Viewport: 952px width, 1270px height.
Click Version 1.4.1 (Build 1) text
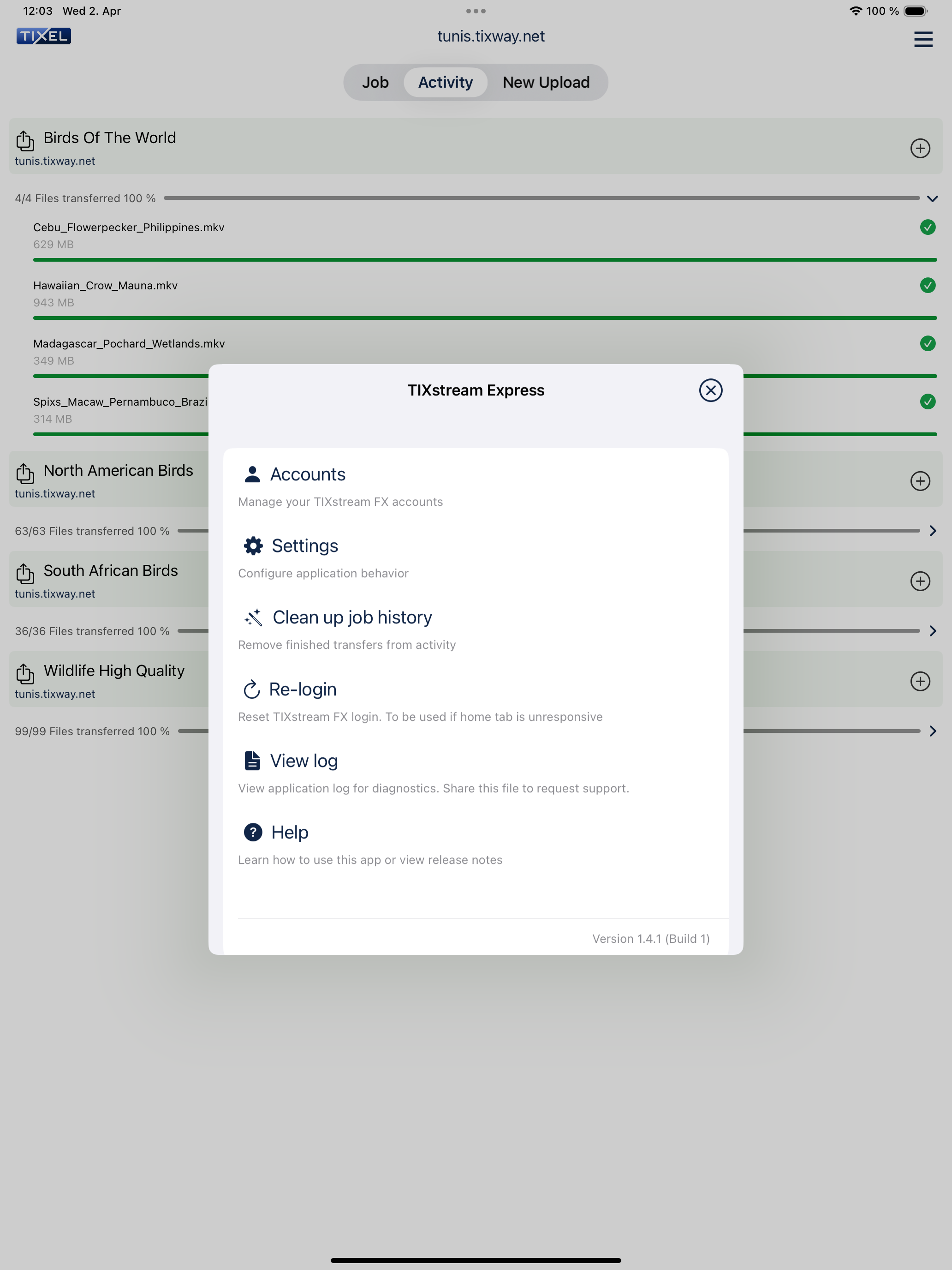click(651, 939)
